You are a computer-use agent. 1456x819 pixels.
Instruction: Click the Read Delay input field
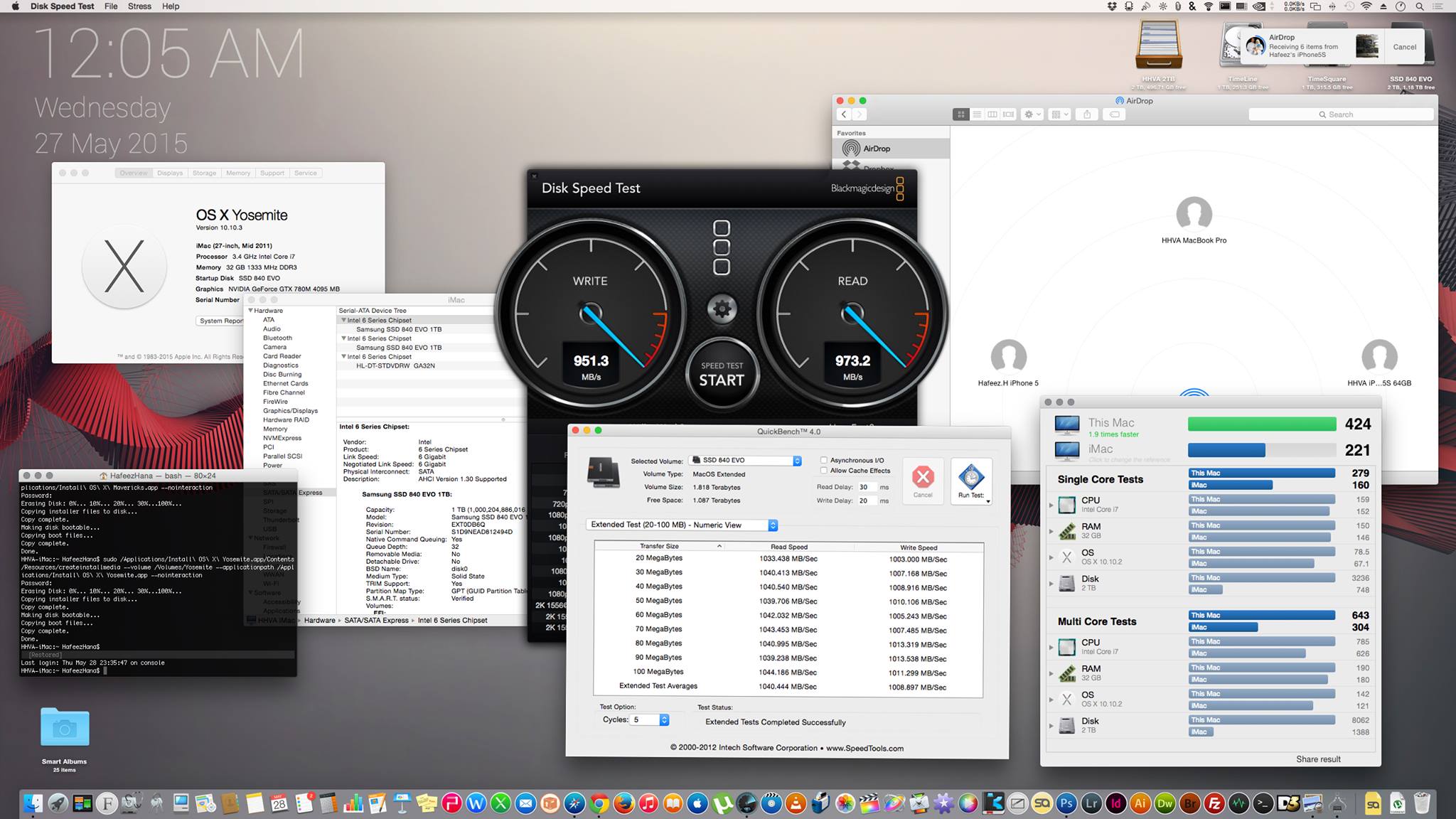[x=867, y=487]
